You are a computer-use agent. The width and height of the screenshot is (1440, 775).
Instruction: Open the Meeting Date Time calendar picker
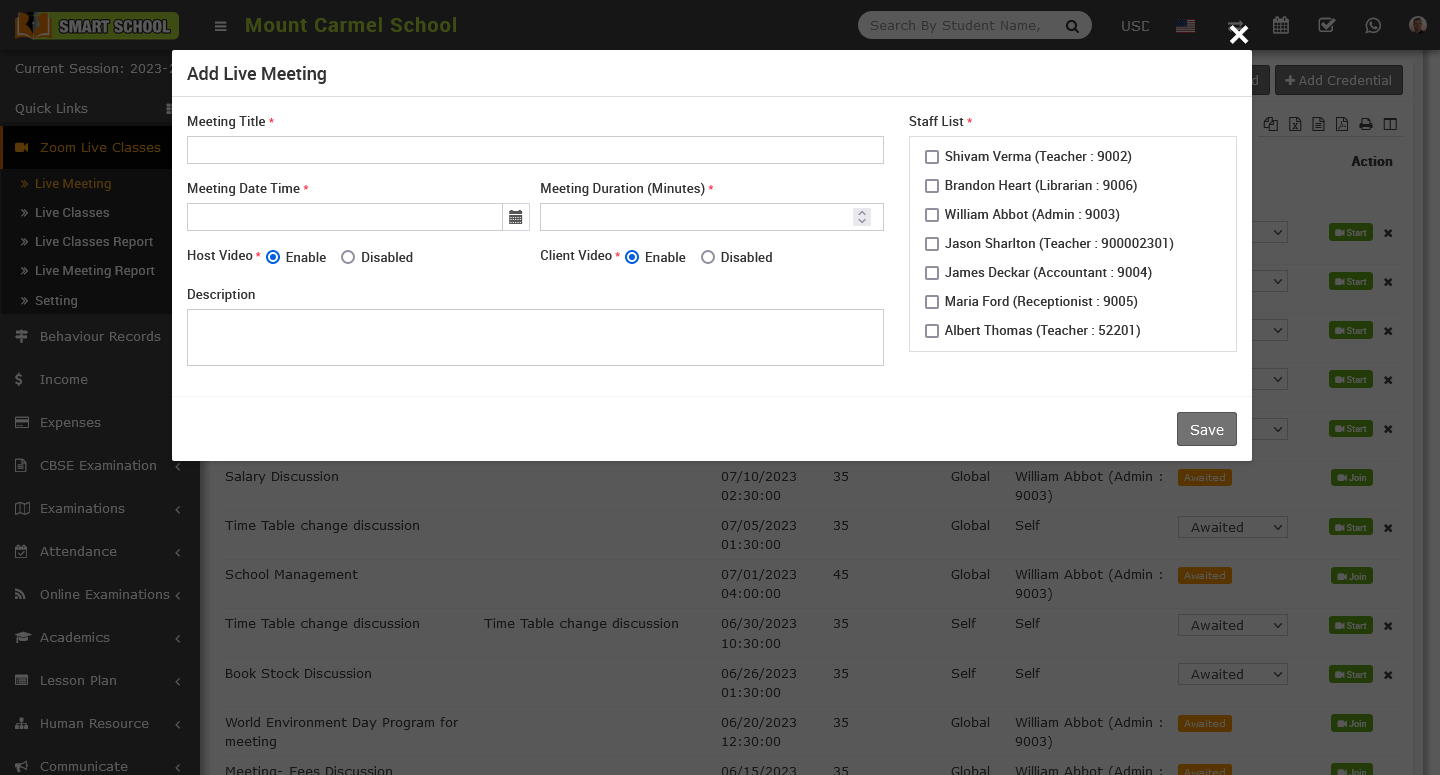pos(516,217)
